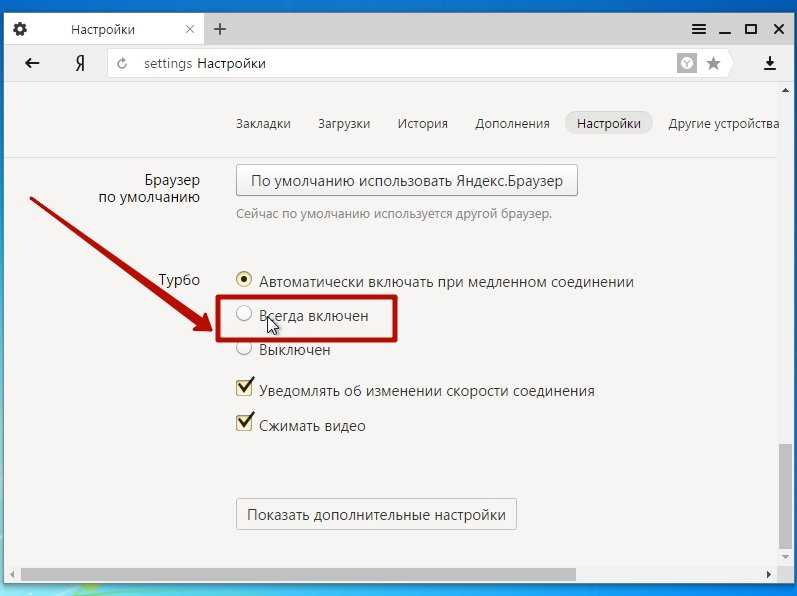The image size is (797, 596).
Task: Click the vertical scrollbar thumb
Action: point(785,495)
